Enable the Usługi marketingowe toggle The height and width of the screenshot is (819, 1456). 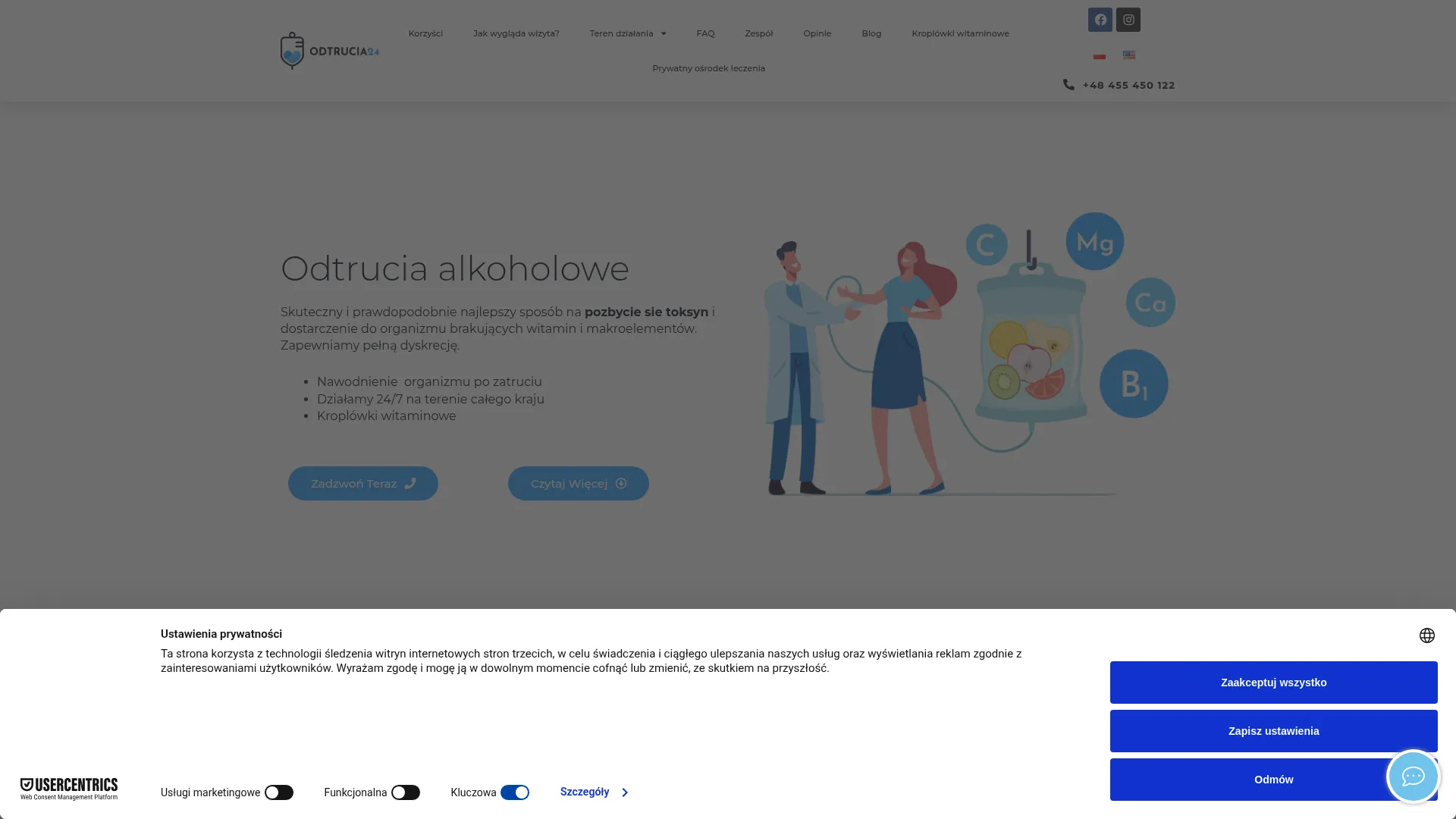tap(278, 792)
